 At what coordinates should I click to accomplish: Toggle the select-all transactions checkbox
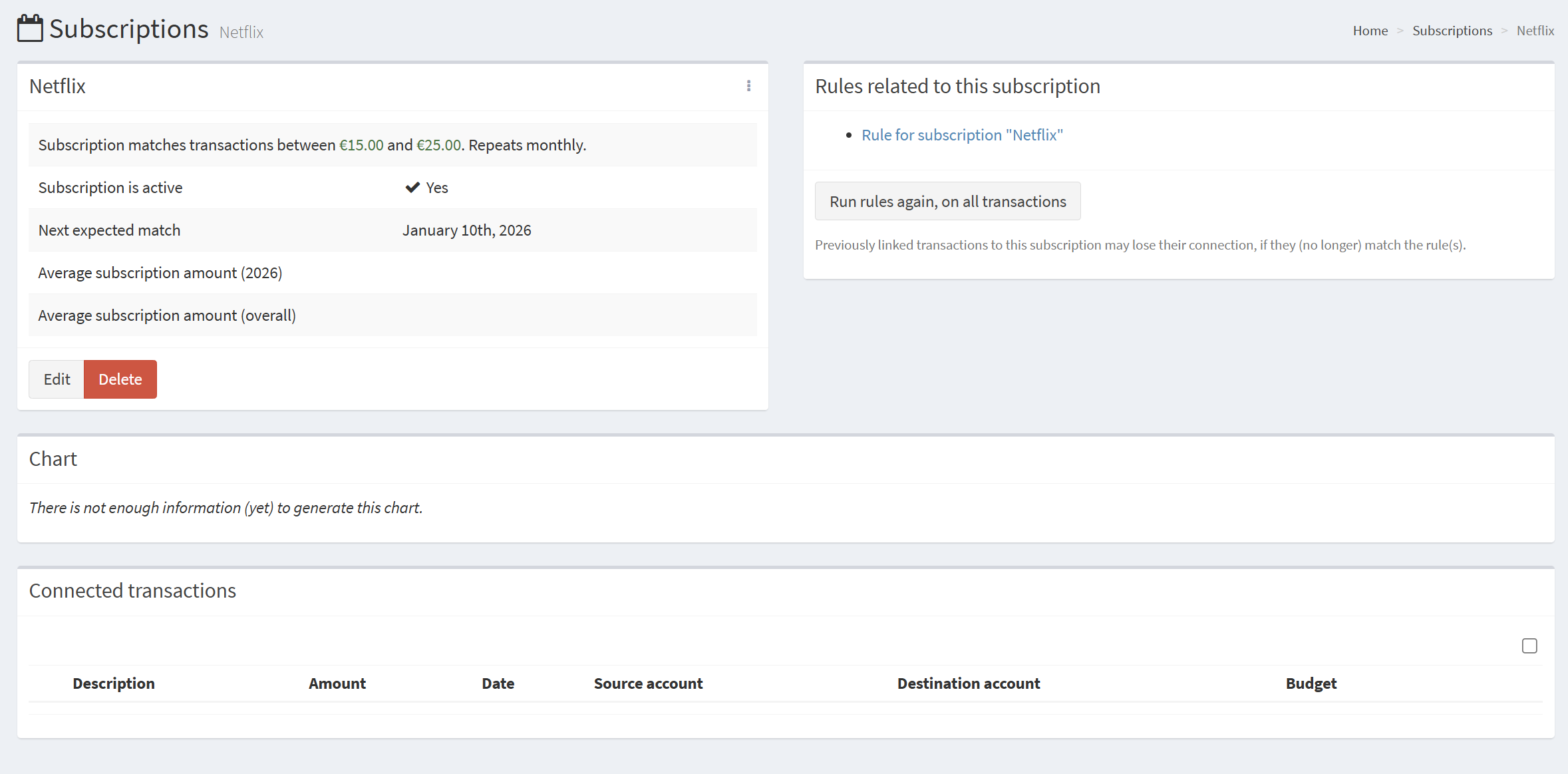pos(1529,646)
